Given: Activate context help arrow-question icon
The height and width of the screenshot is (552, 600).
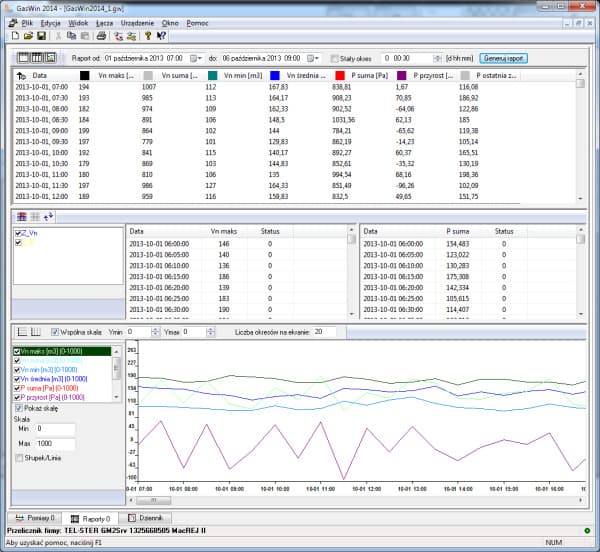Looking at the screenshot, I should pyautogui.click(x=161, y=36).
